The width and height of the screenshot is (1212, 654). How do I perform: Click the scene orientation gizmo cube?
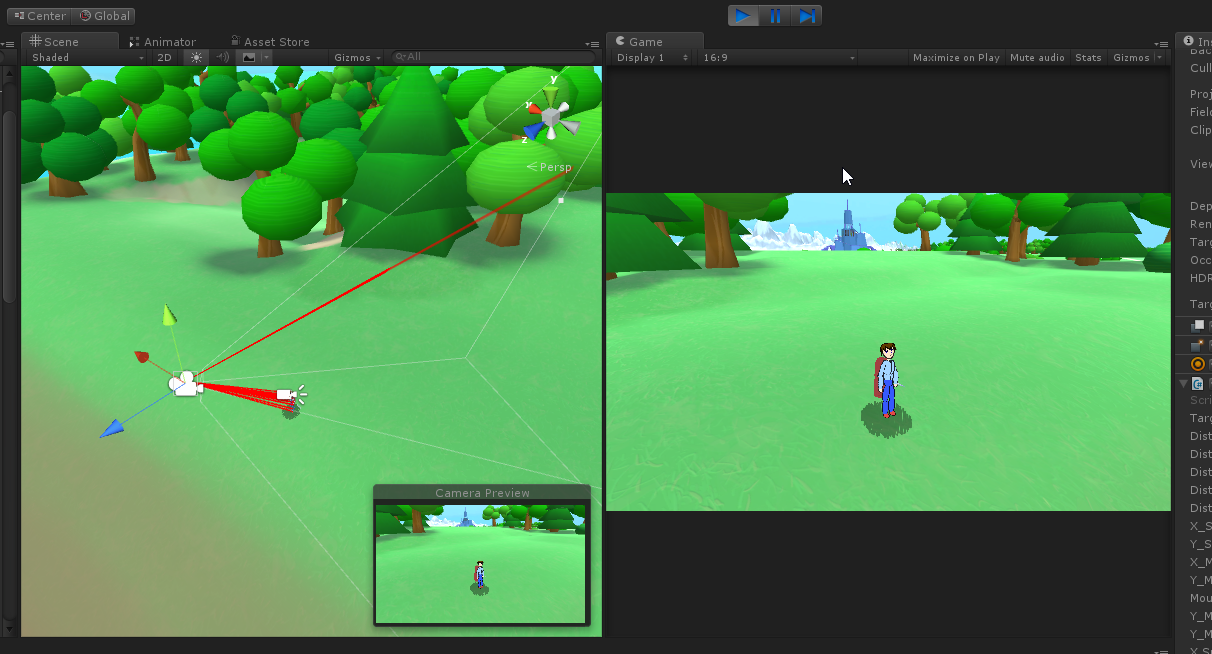(x=549, y=120)
